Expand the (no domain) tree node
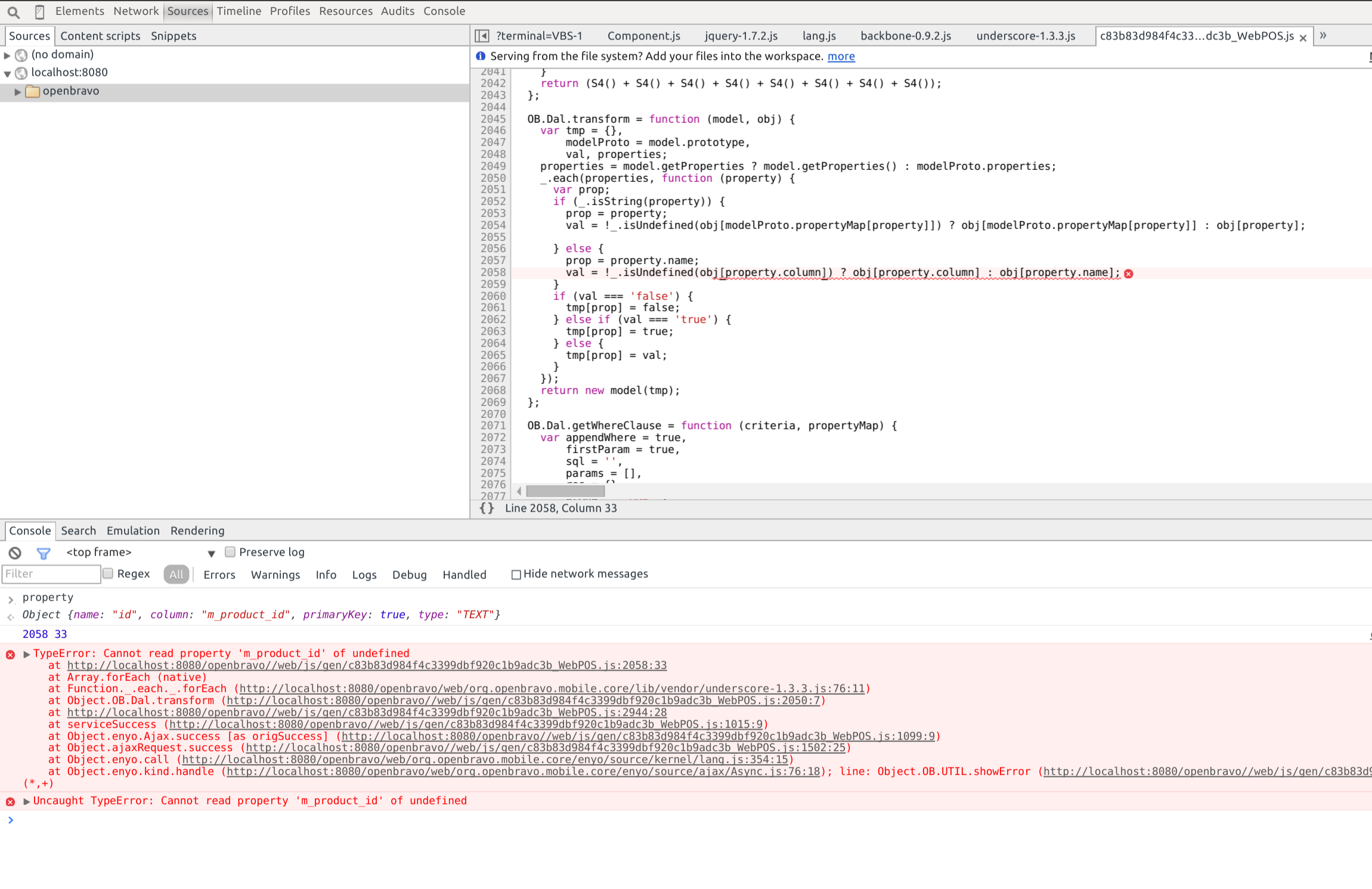Viewport: 1372px width, 889px height. point(7,55)
